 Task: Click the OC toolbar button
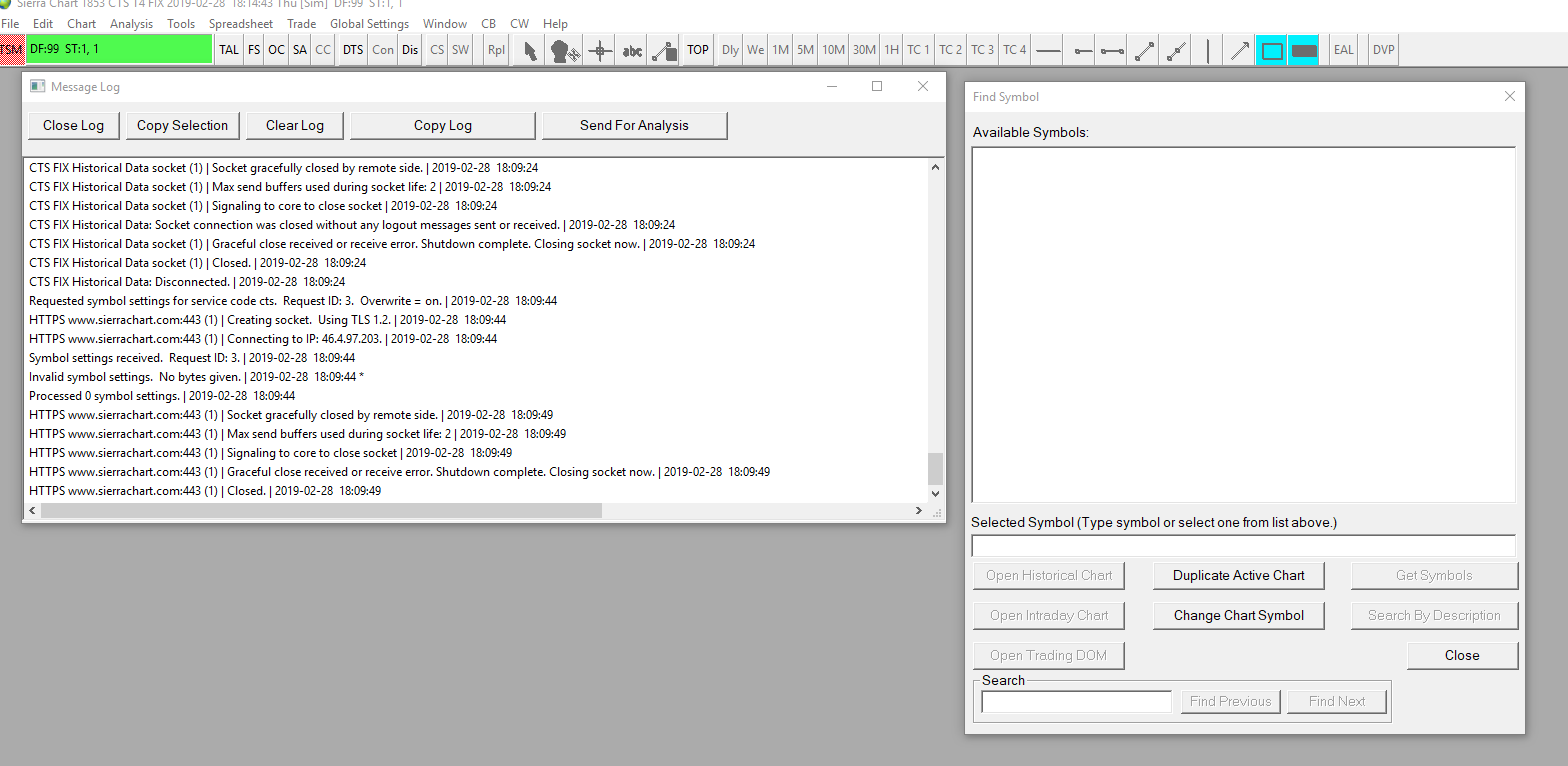(276, 50)
